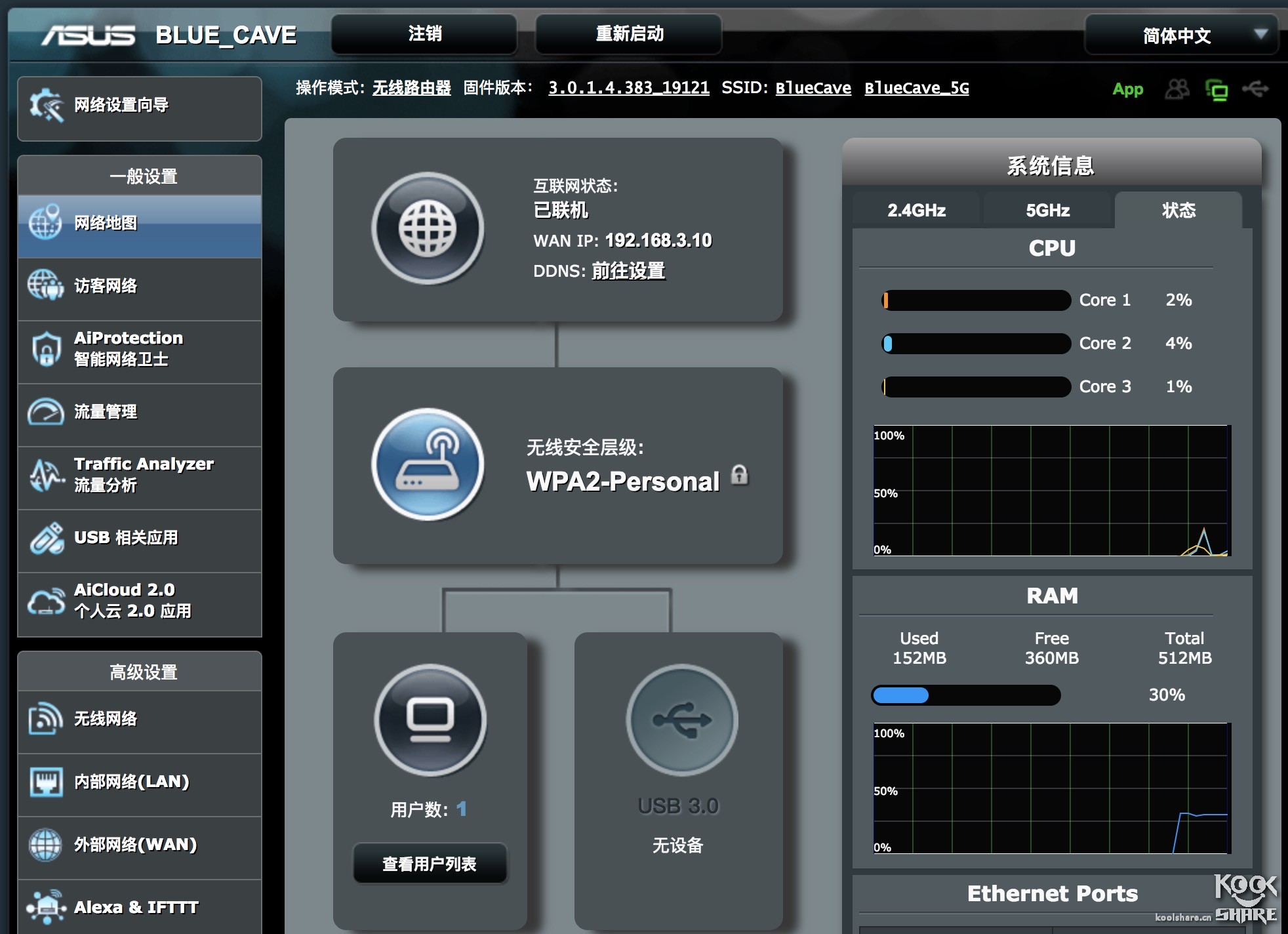Click 查看用户列表 button
Image resolution: width=1288 pixels, height=934 pixels.
tap(430, 864)
